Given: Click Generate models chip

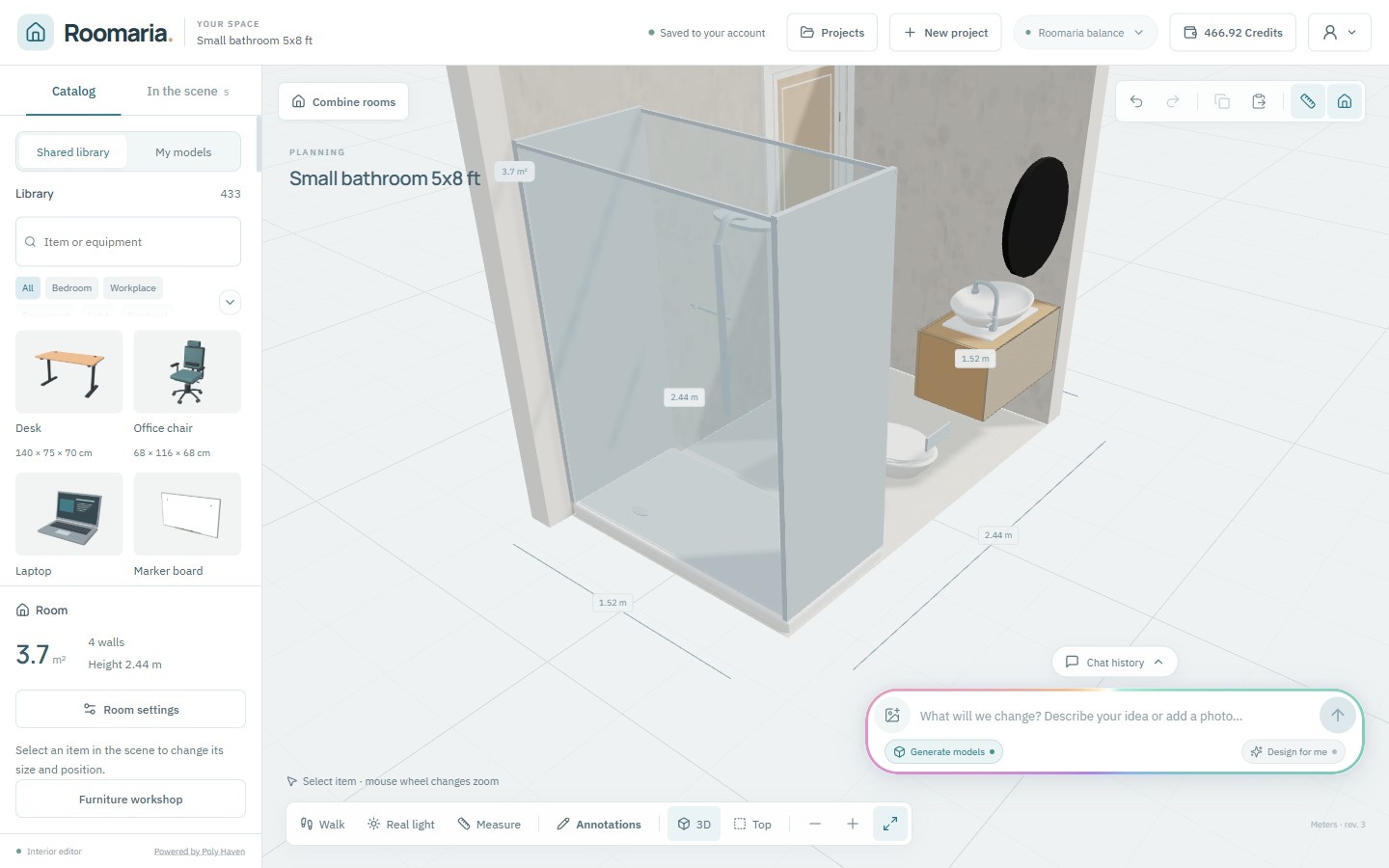Looking at the screenshot, I should coord(943,751).
